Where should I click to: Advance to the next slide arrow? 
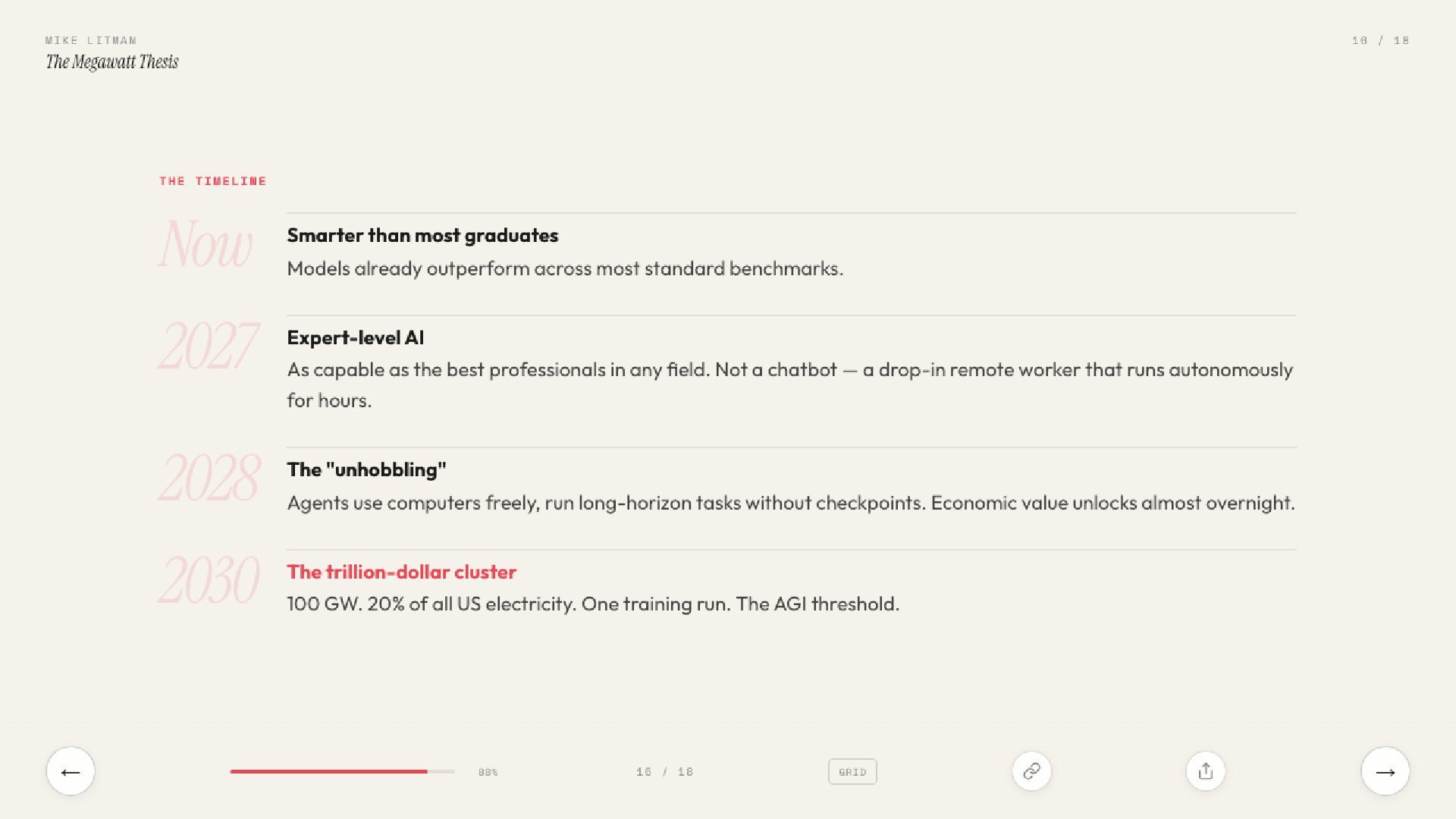1385,771
